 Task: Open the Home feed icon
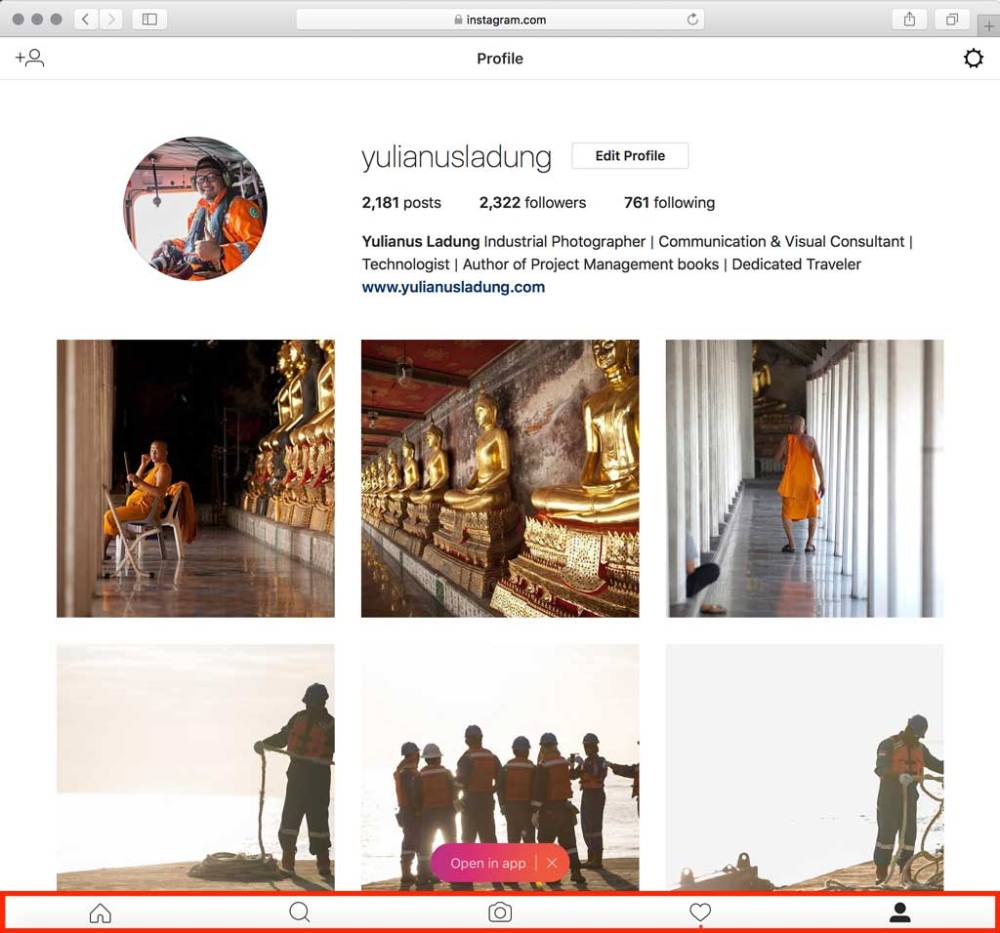(x=100, y=912)
